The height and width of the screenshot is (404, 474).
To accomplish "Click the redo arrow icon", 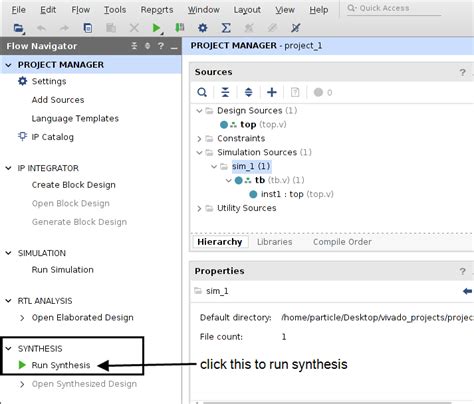I will pos(64,28).
